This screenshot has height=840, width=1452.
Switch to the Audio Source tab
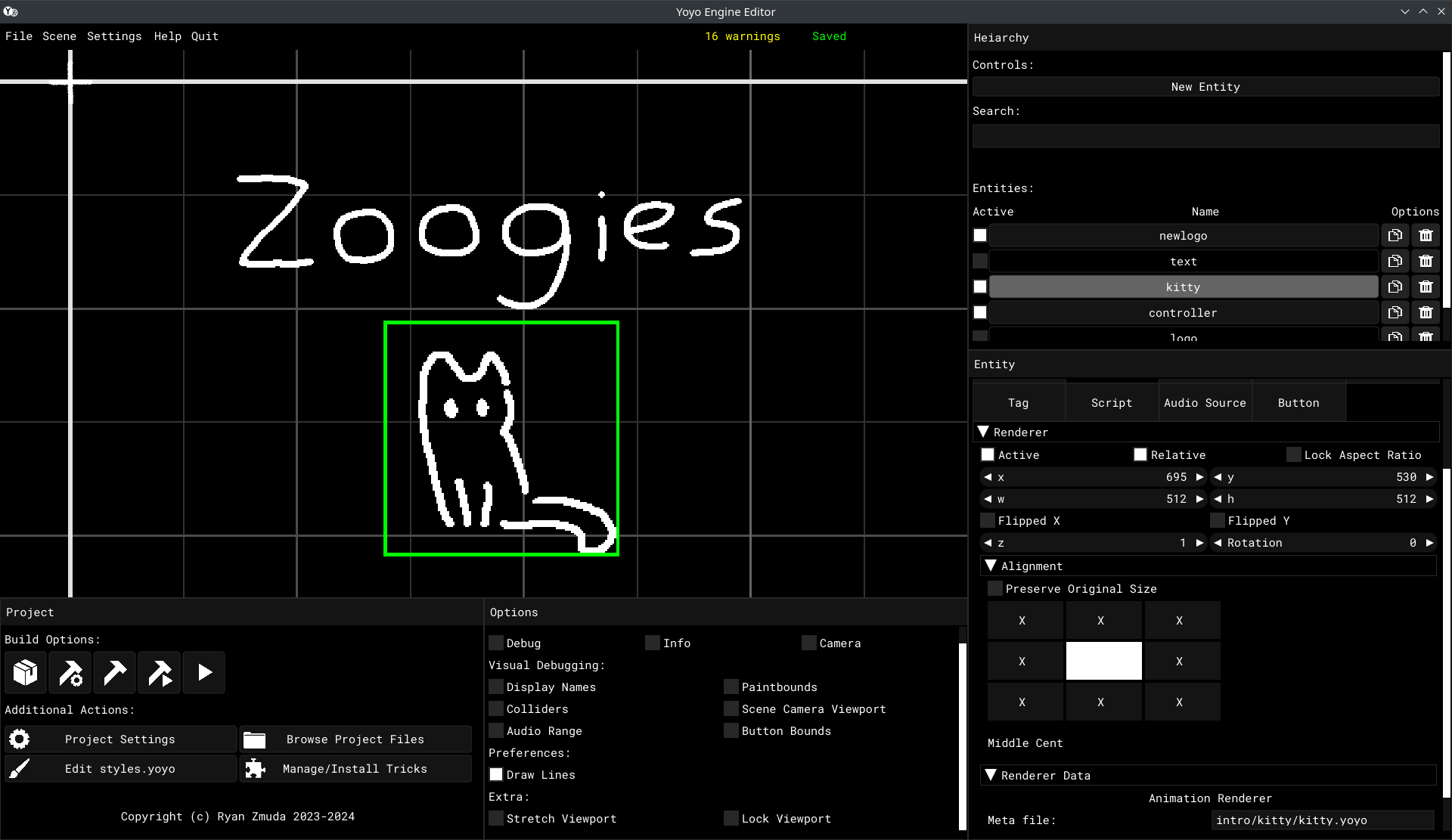(x=1205, y=403)
